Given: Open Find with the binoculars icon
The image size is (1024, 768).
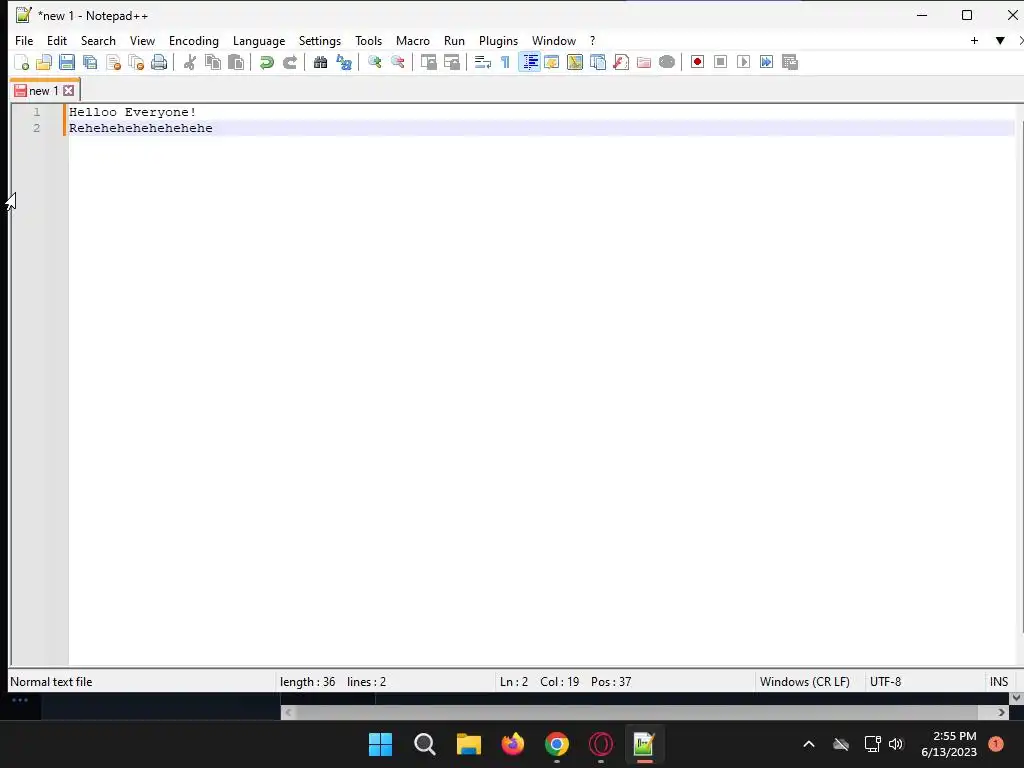Looking at the screenshot, I should tap(320, 62).
